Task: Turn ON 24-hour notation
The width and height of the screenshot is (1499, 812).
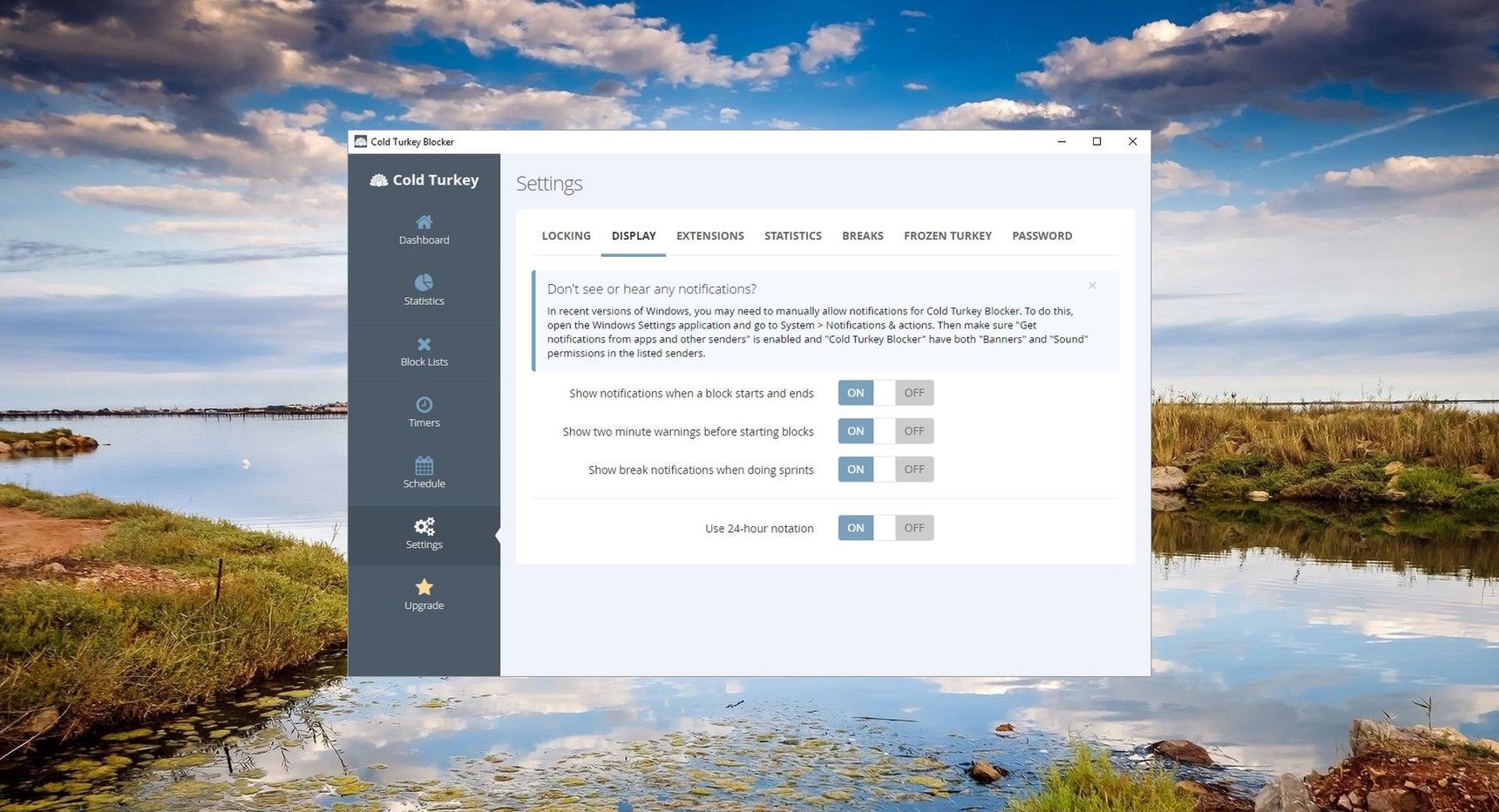Action: pyautogui.click(x=856, y=528)
